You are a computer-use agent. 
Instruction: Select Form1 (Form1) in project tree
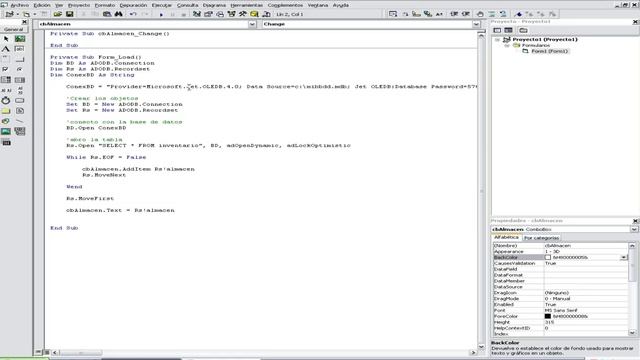point(549,51)
